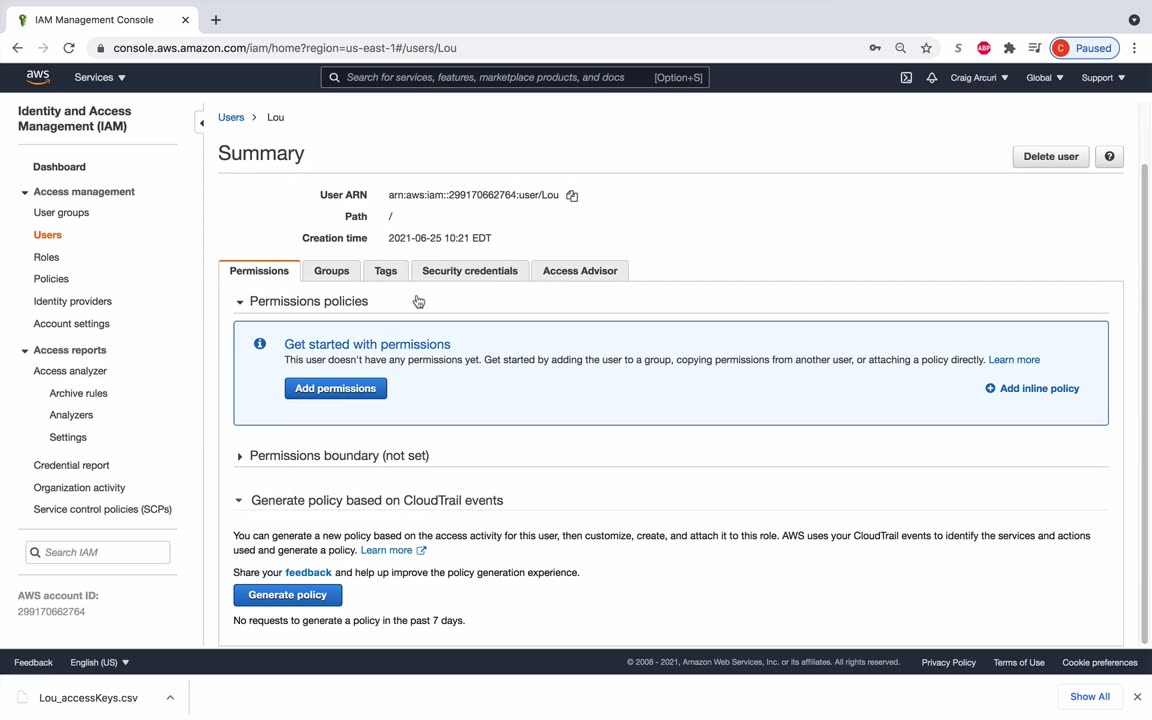Open Policies in sidebar
Screen dimensions: 1152x720
(51, 279)
